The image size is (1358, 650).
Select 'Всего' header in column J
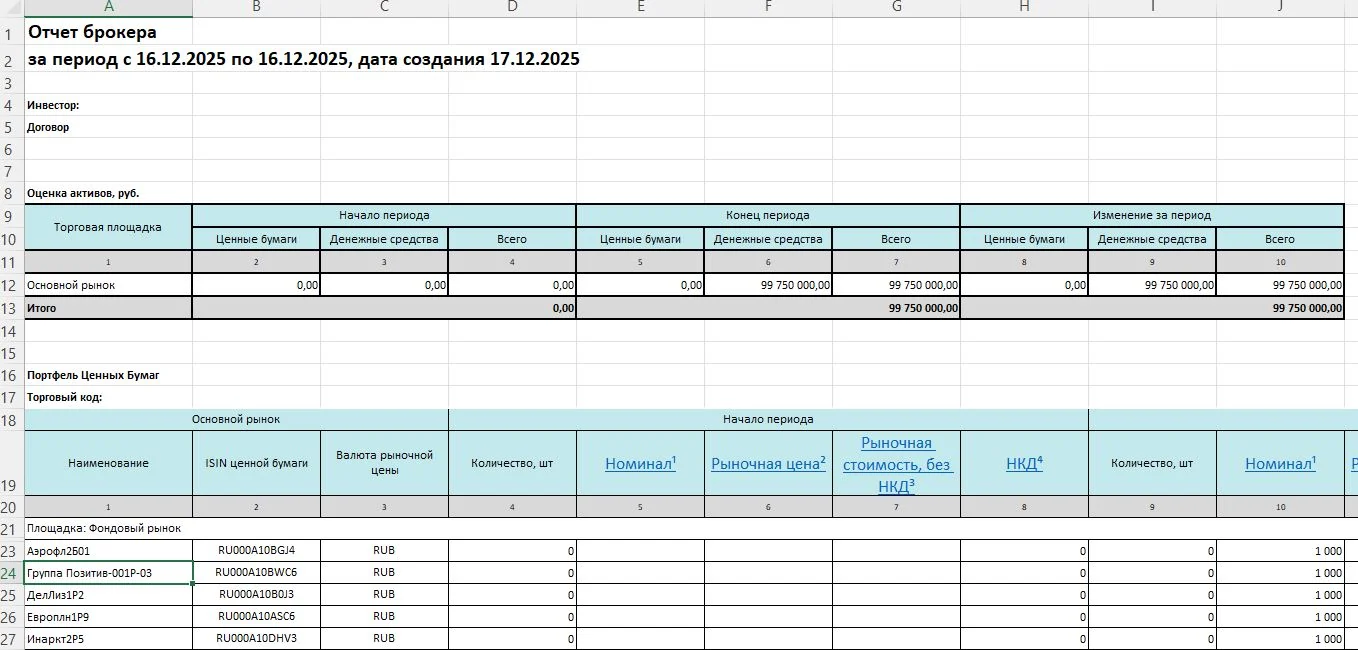[x=1280, y=239]
